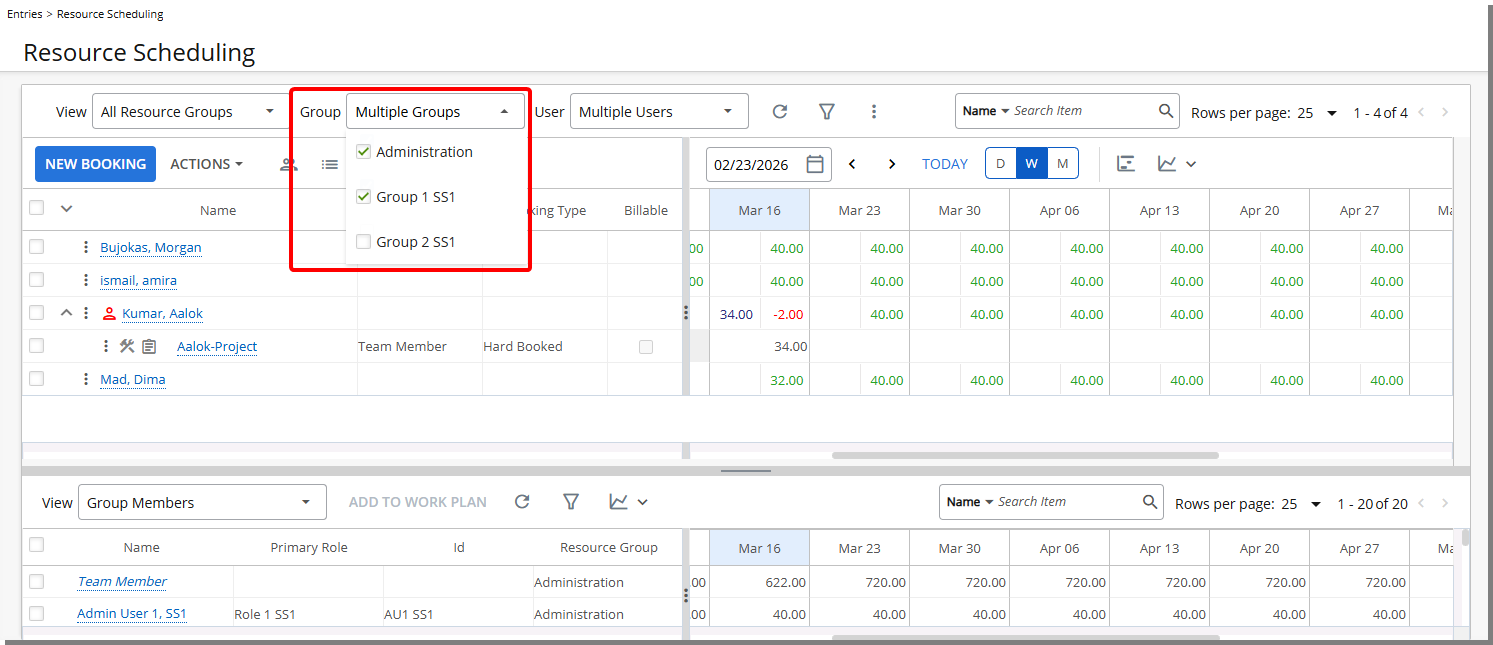Switch to Month view using the M tab
Screen dimensions: 1493x645
coord(1063,163)
